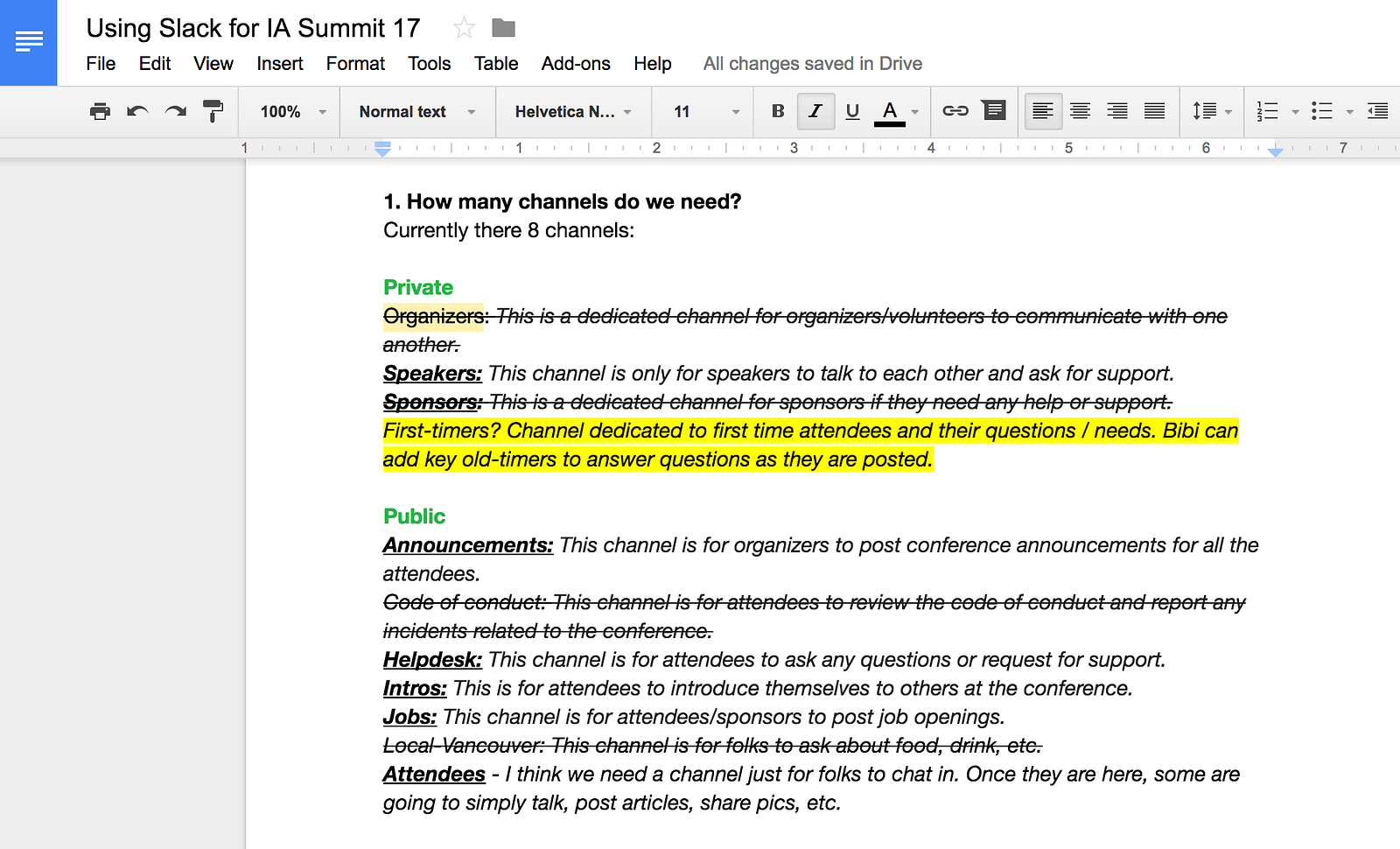Click the highlighted 'First-timers?' text
Screen dimensions: 1400x849
click(x=442, y=431)
